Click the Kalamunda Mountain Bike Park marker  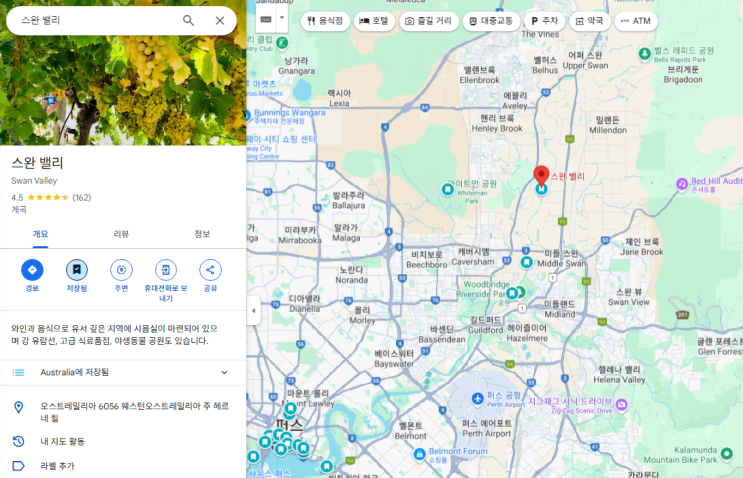click(x=727, y=454)
